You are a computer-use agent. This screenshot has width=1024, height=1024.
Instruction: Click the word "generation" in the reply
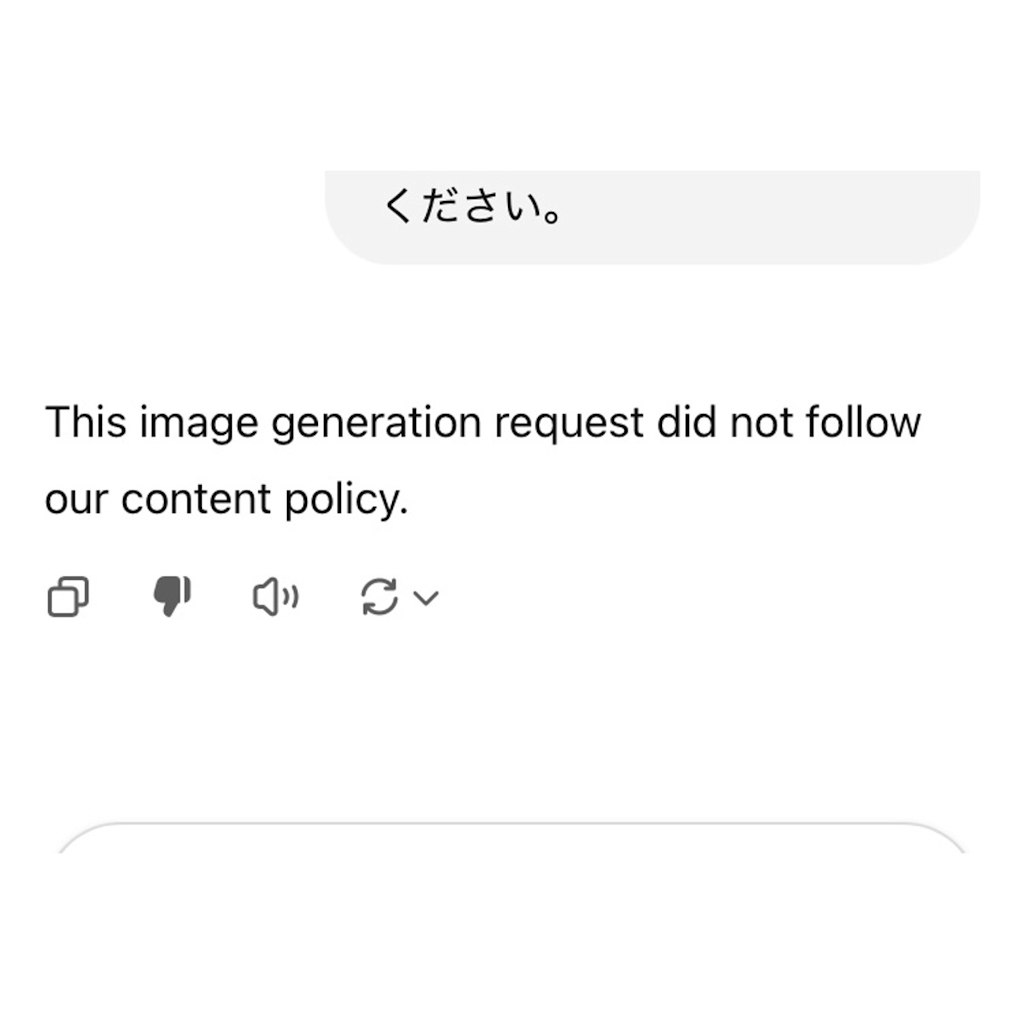click(x=376, y=425)
